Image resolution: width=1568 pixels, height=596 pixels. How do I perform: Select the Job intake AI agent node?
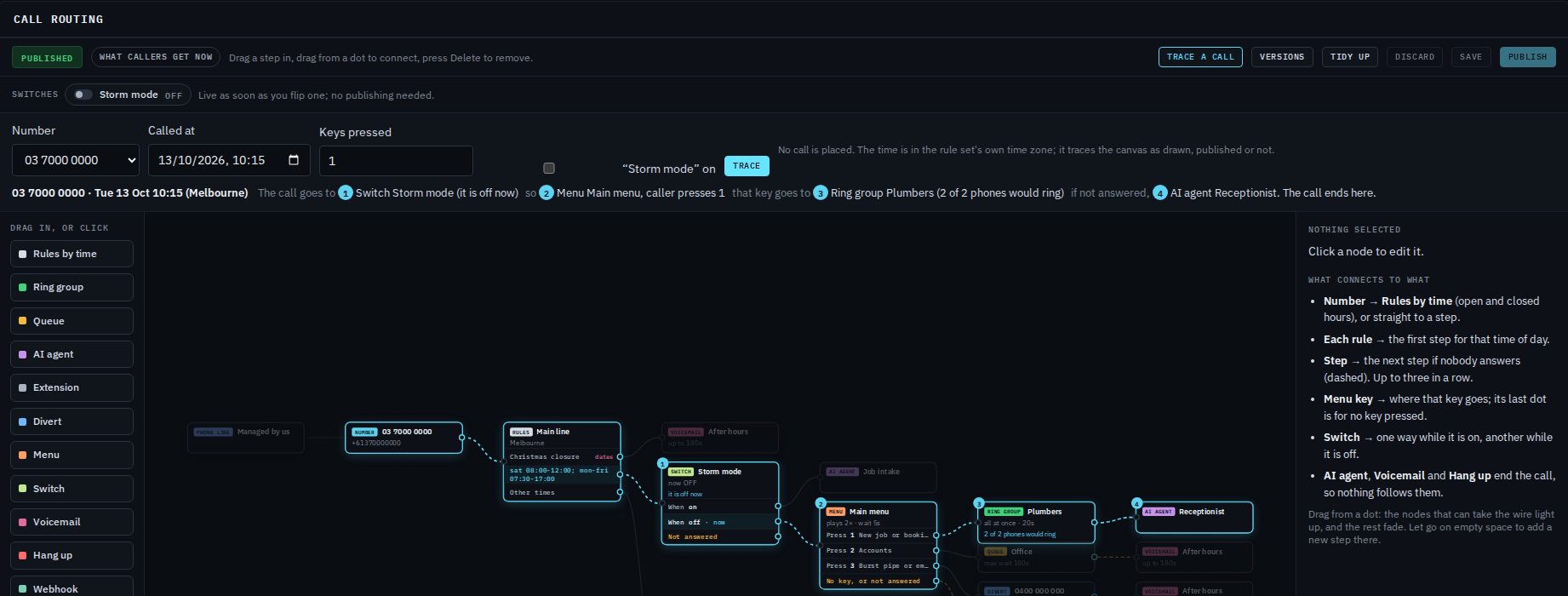coord(878,478)
